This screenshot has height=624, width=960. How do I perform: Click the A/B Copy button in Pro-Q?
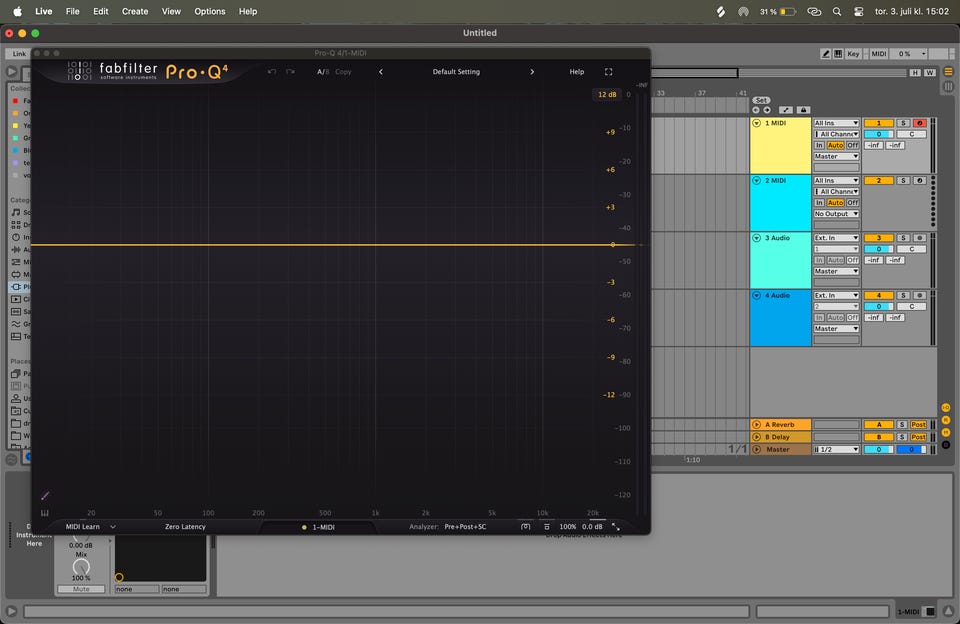pos(343,72)
